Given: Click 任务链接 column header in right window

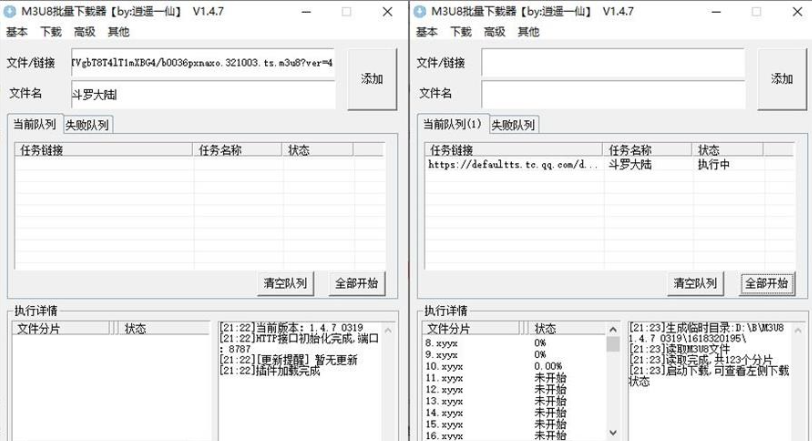Looking at the screenshot, I should (x=514, y=150).
